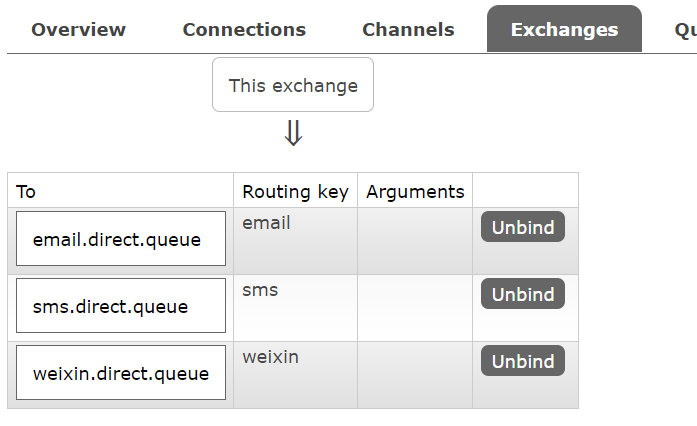Unbind the weixin.direct.queue binding
Screen dimensions: 697x426
coord(523,361)
